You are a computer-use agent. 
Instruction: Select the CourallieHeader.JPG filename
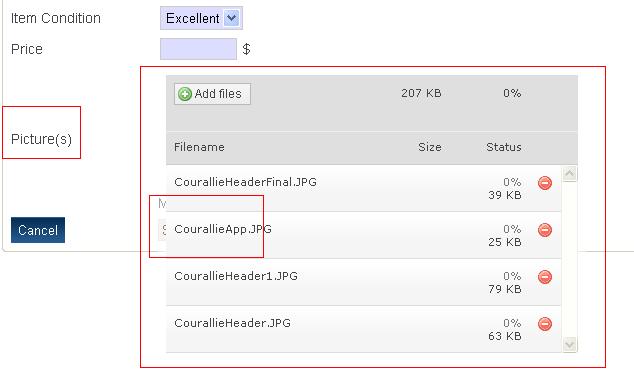[232, 323]
